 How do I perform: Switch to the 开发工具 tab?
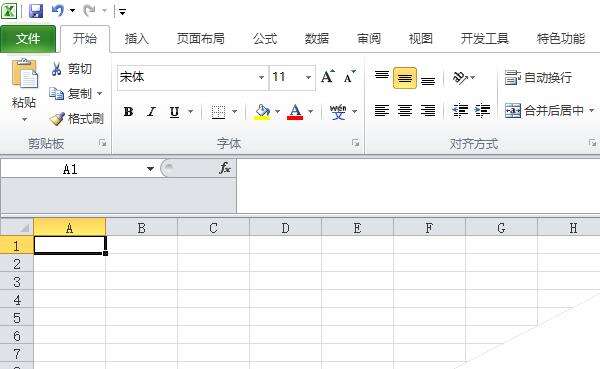[x=484, y=39]
